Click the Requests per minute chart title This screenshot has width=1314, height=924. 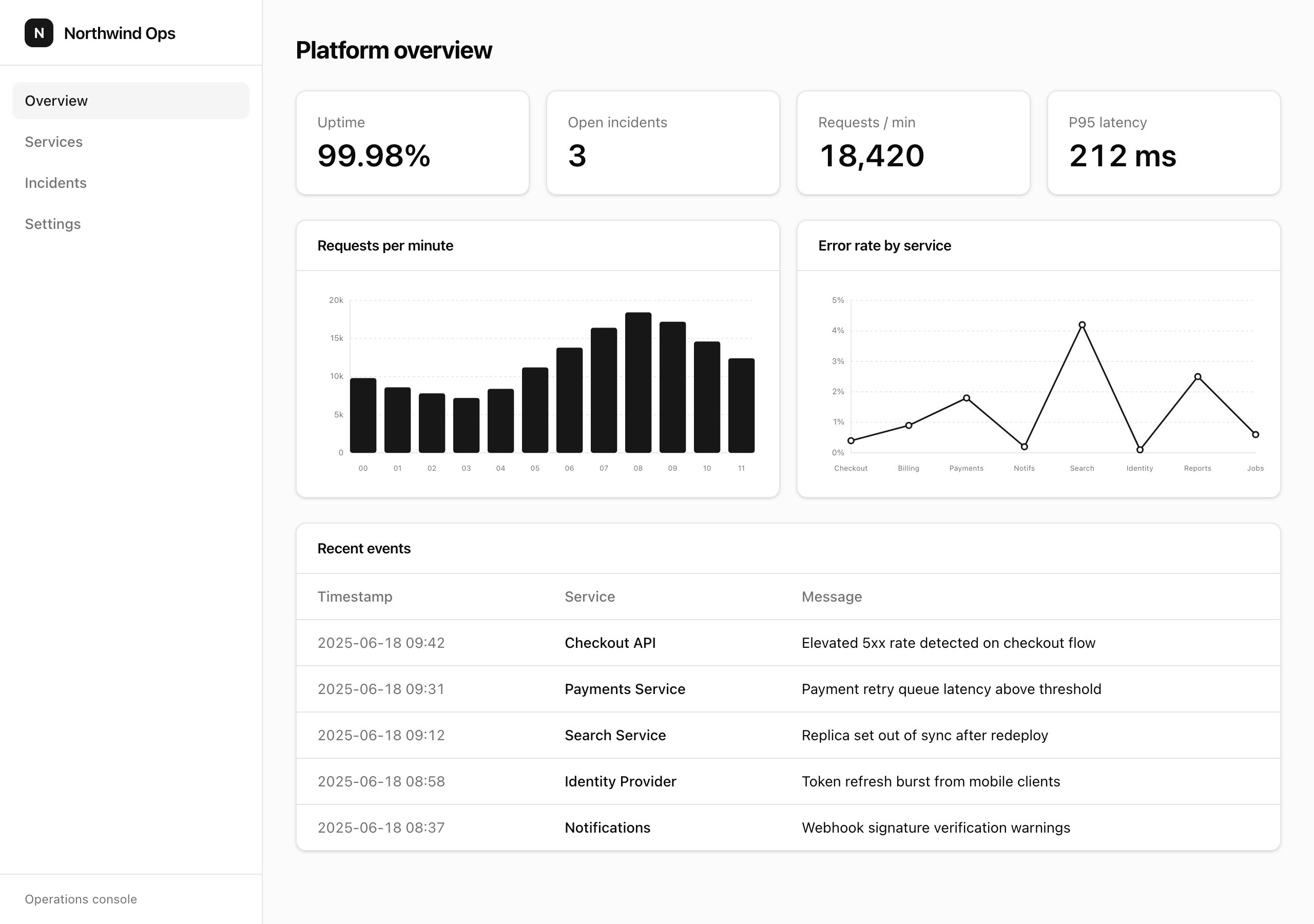point(385,245)
